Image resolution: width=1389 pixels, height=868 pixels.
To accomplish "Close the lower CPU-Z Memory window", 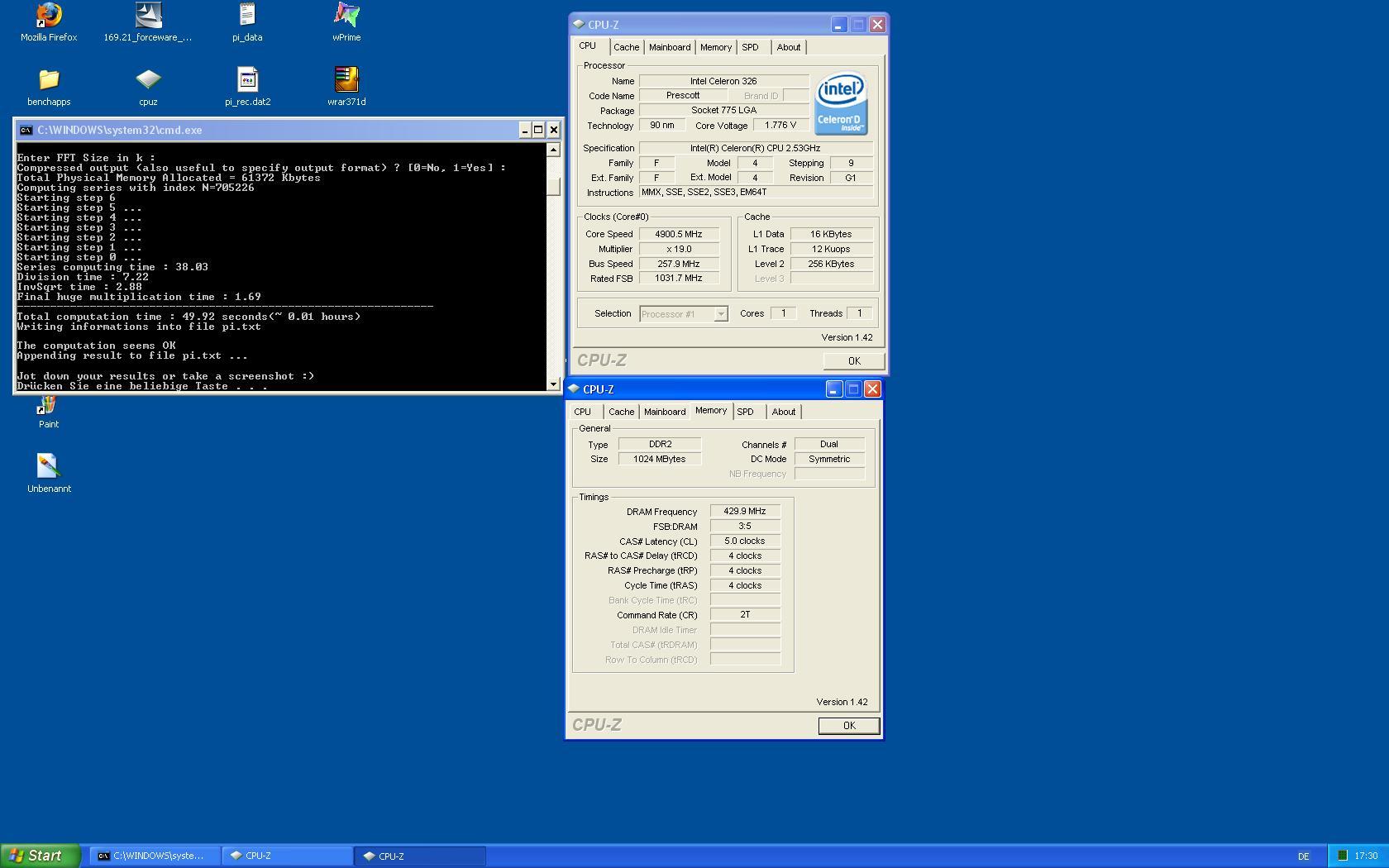I will click(x=872, y=389).
